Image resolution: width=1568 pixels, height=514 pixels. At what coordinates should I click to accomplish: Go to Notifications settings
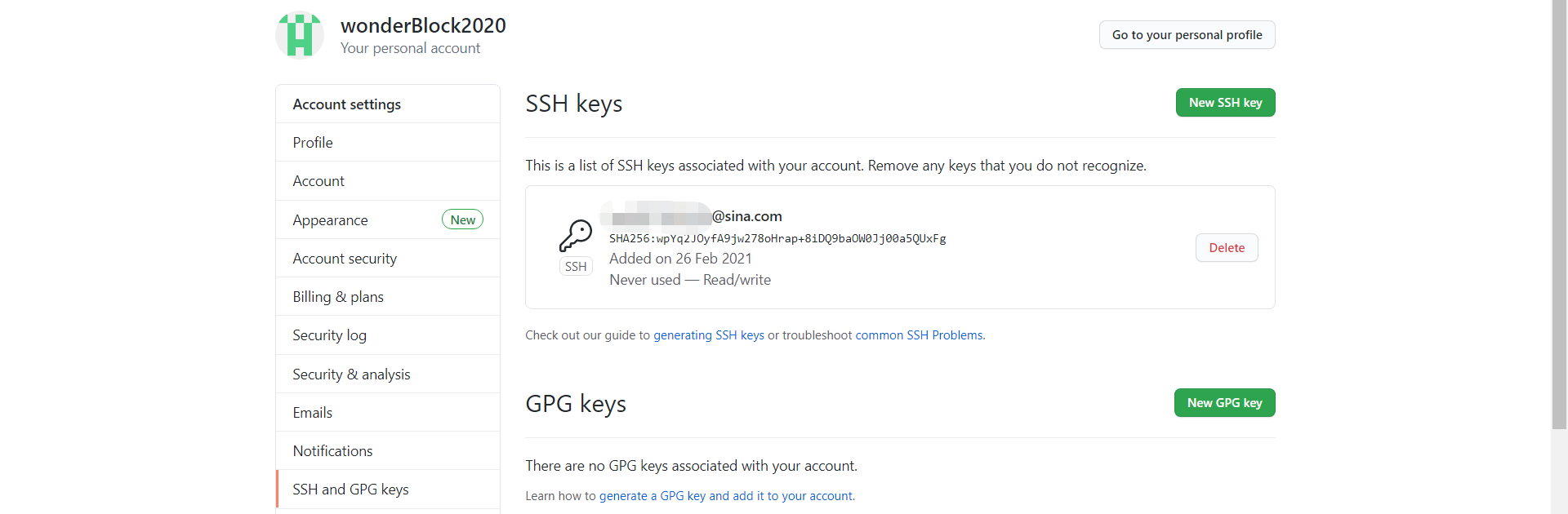332,451
